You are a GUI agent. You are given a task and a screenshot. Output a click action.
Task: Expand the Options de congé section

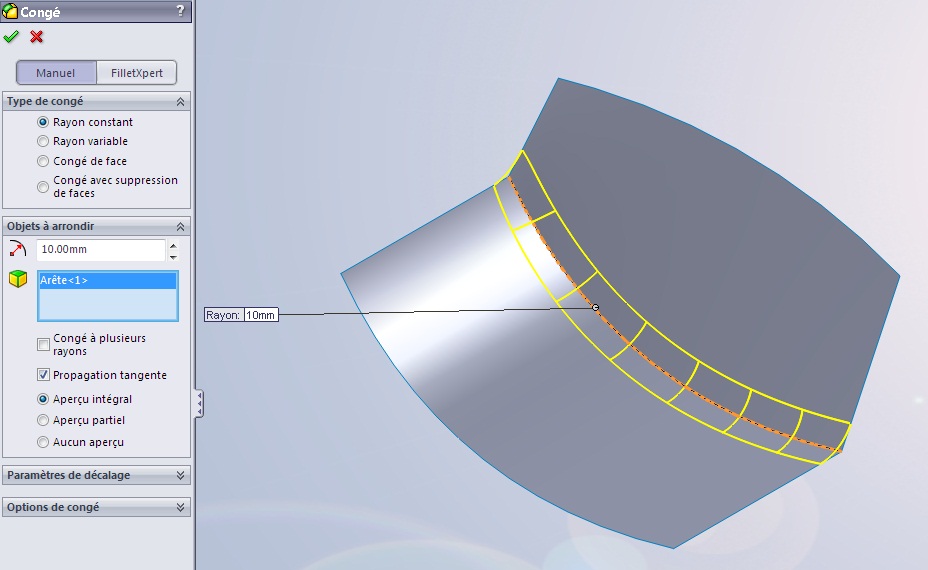[x=180, y=507]
